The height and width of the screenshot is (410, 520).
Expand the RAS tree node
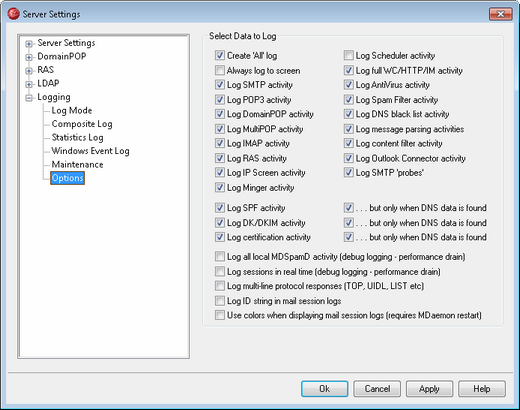click(x=29, y=71)
